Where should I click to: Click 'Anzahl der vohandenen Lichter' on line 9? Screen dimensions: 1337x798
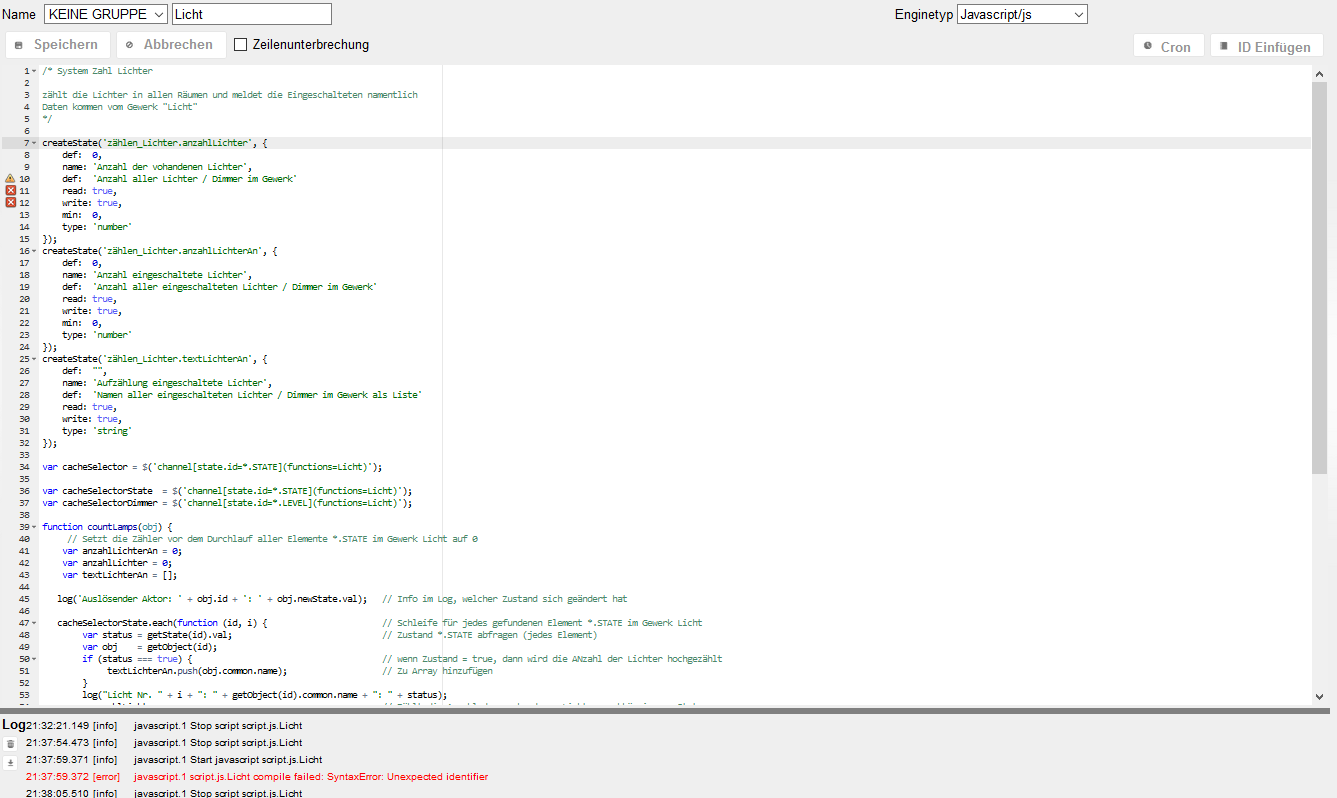click(x=170, y=167)
